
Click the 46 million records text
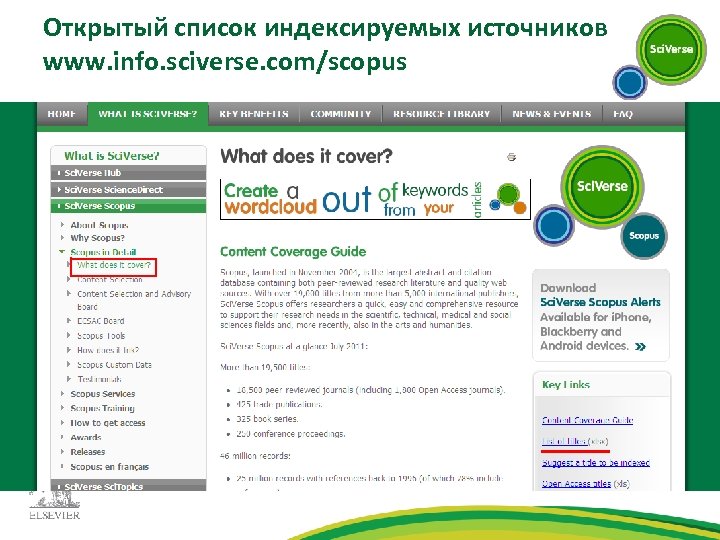click(x=255, y=456)
